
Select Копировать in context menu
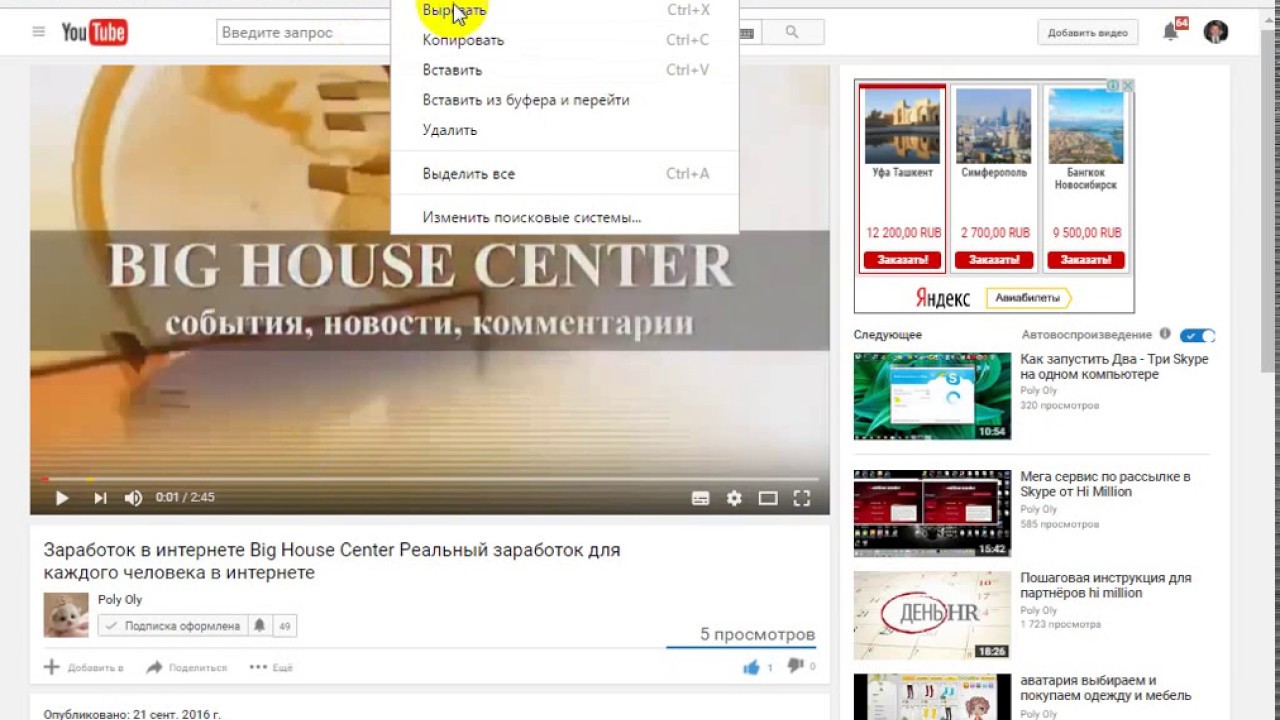coord(565,40)
